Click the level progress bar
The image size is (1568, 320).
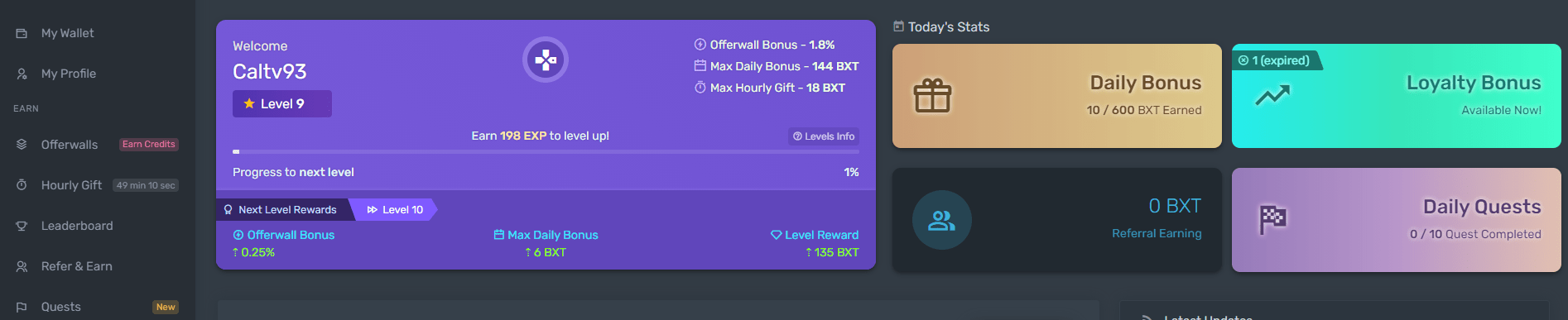(x=546, y=152)
